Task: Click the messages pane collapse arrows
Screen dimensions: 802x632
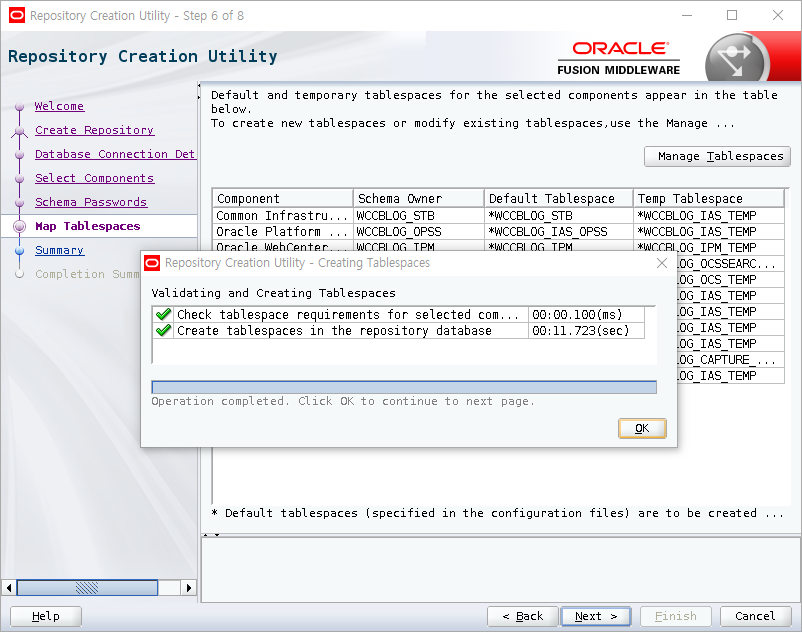Action: (211, 535)
